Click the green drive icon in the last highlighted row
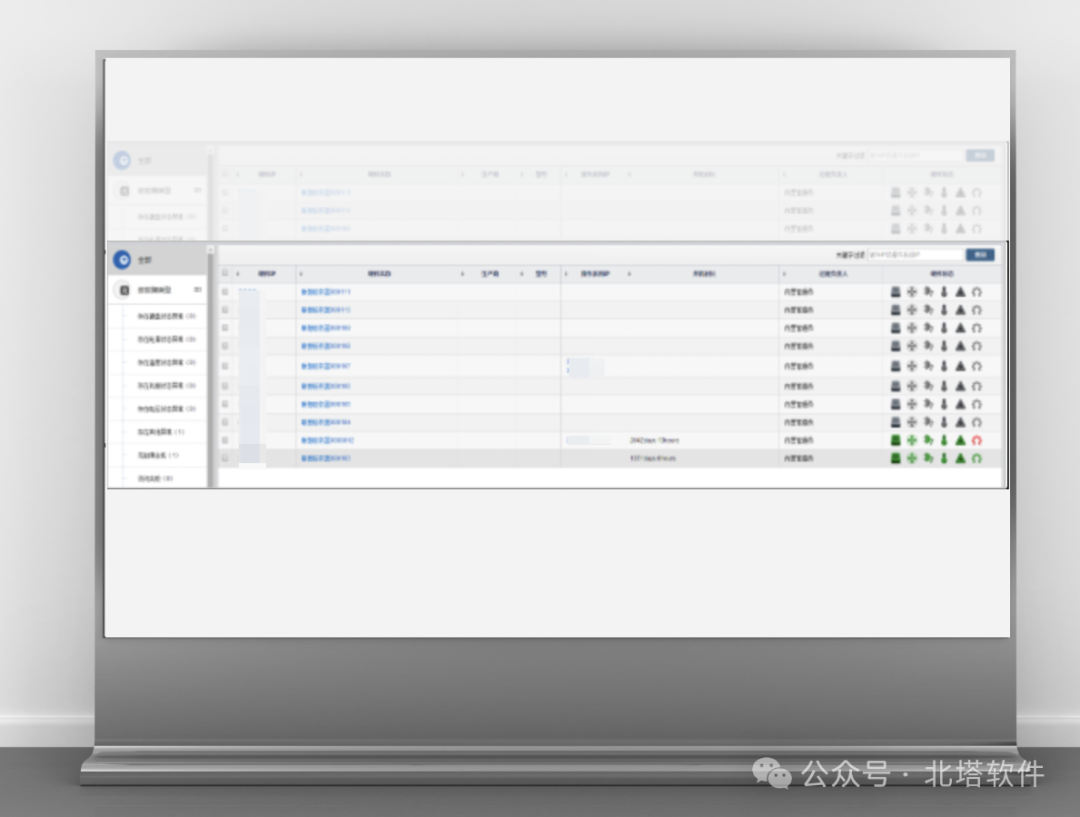Viewport: 1080px width, 817px height. pos(895,458)
